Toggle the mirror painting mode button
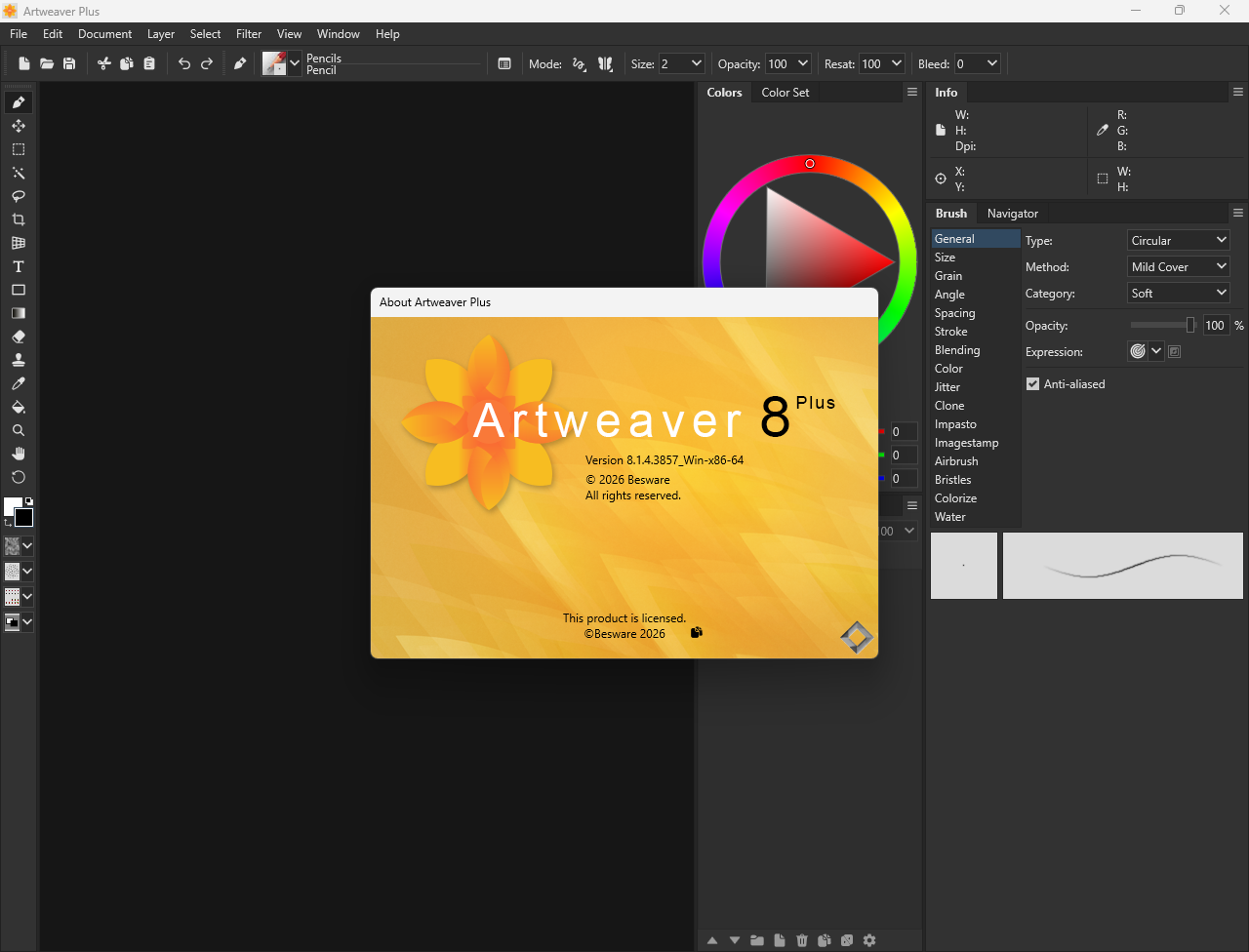Screen dimensions: 1249x952 pos(605,63)
